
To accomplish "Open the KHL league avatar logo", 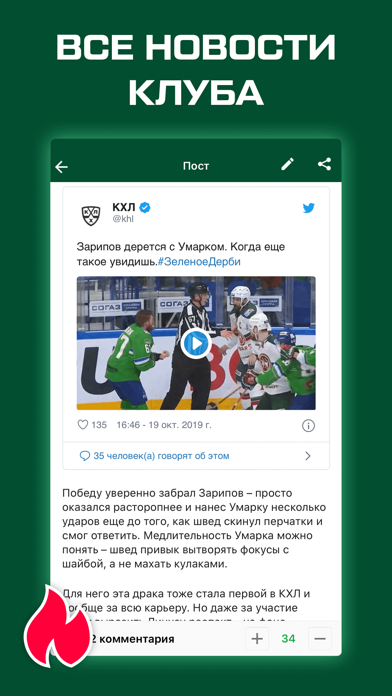I will pyautogui.click(x=91, y=215).
